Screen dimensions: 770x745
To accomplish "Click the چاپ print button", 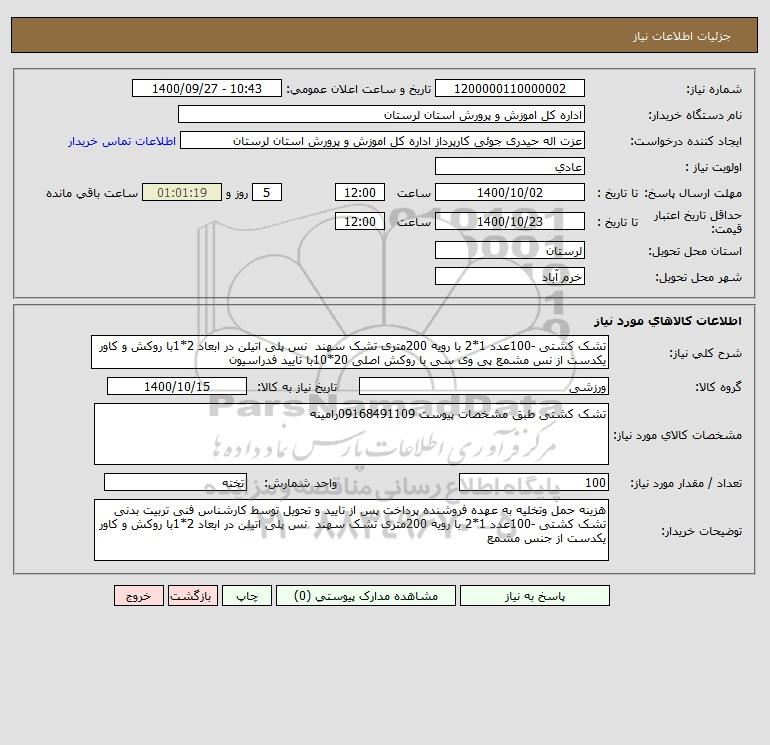I will pyautogui.click(x=247, y=596).
